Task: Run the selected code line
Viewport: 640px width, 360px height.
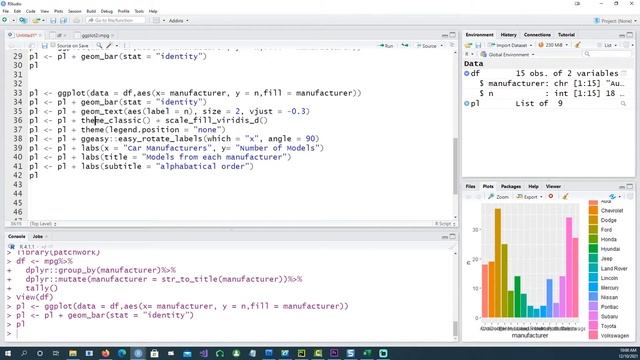Action: (386, 46)
